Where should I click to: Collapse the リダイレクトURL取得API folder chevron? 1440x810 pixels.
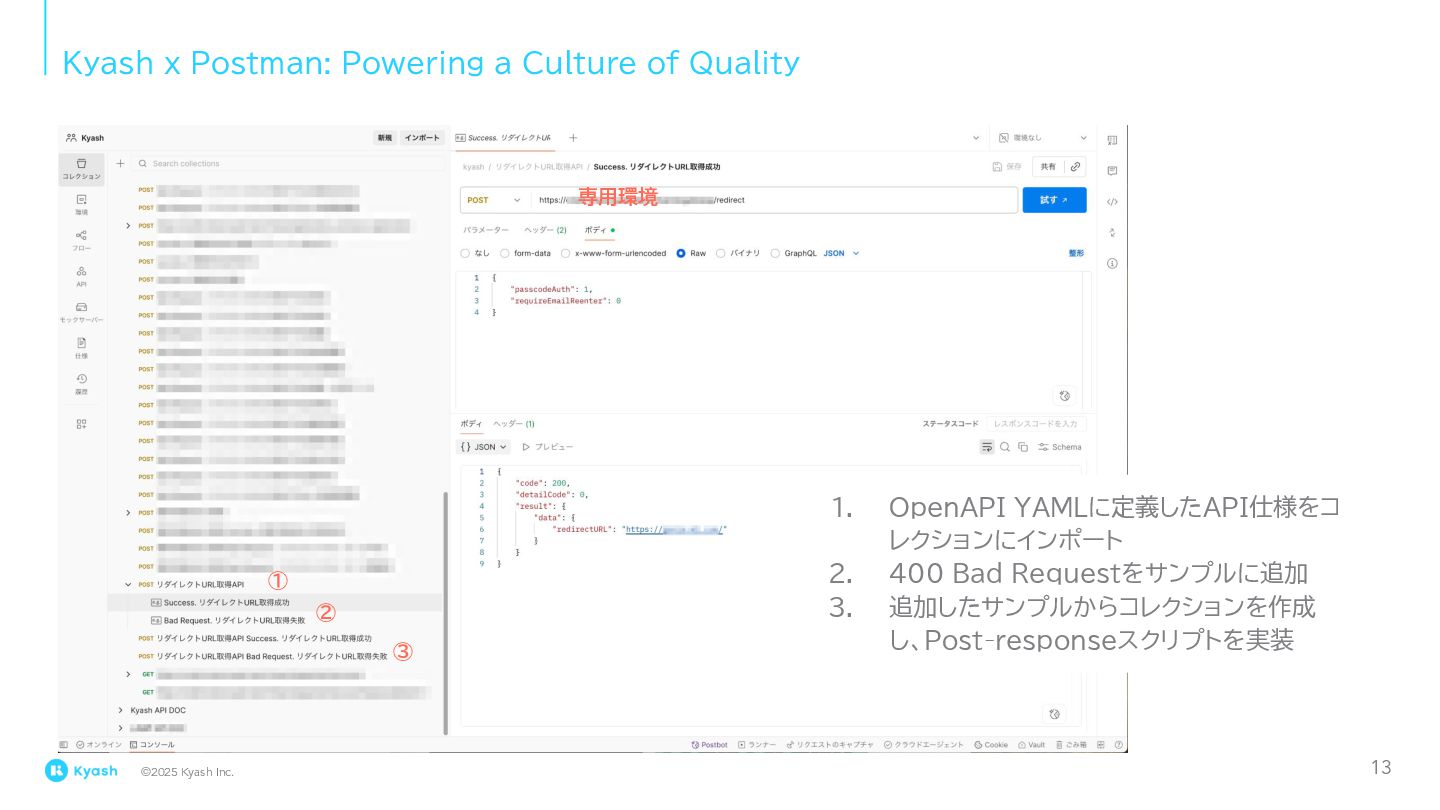point(128,584)
